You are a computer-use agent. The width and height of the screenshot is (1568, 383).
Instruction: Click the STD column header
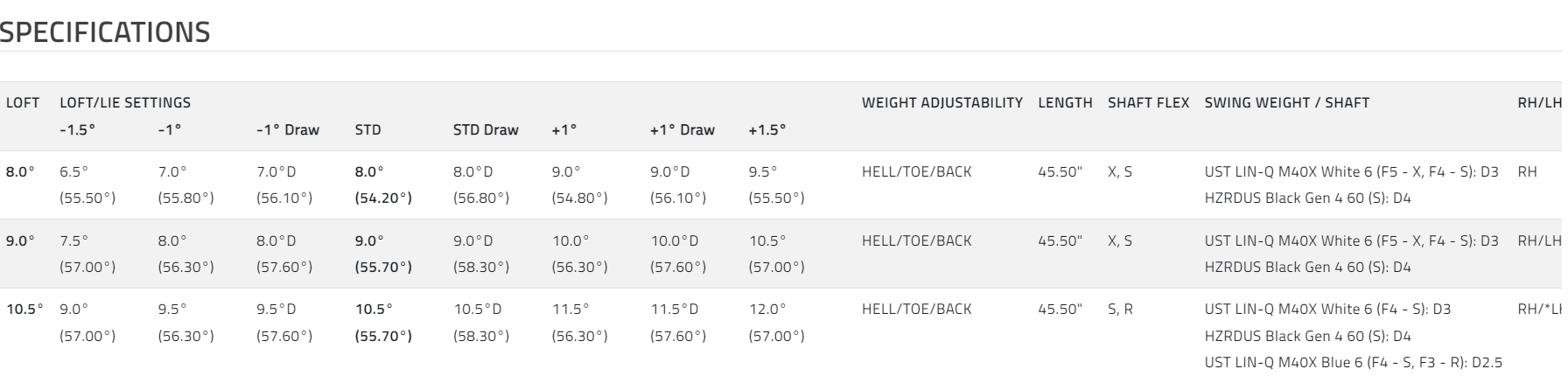(368, 129)
